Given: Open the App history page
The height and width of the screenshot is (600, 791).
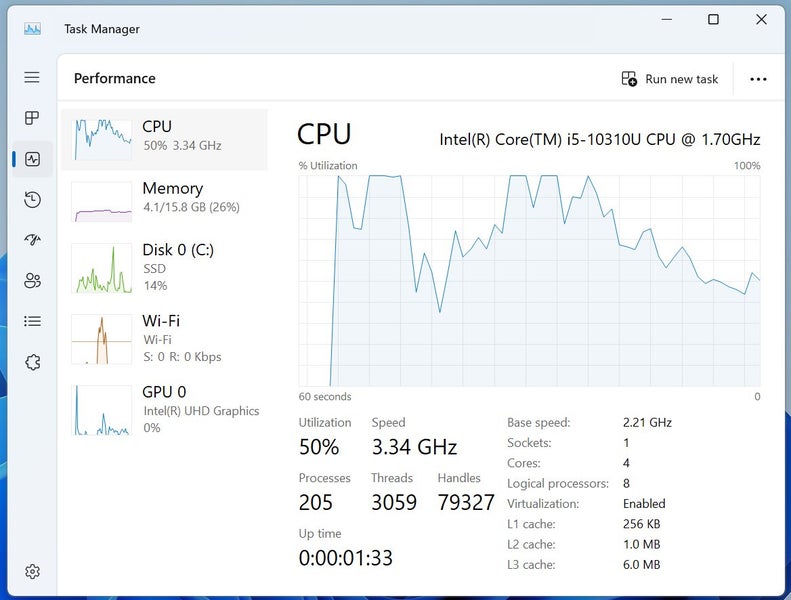Looking at the screenshot, I should point(32,200).
